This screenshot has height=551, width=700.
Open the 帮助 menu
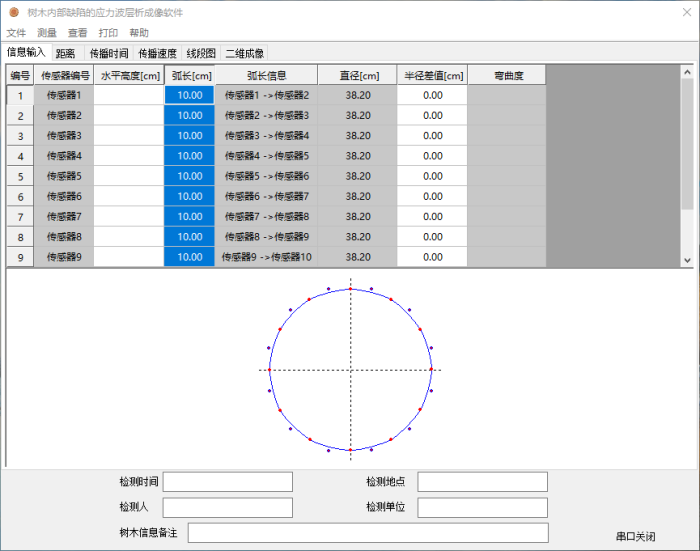[x=139, y=33]
